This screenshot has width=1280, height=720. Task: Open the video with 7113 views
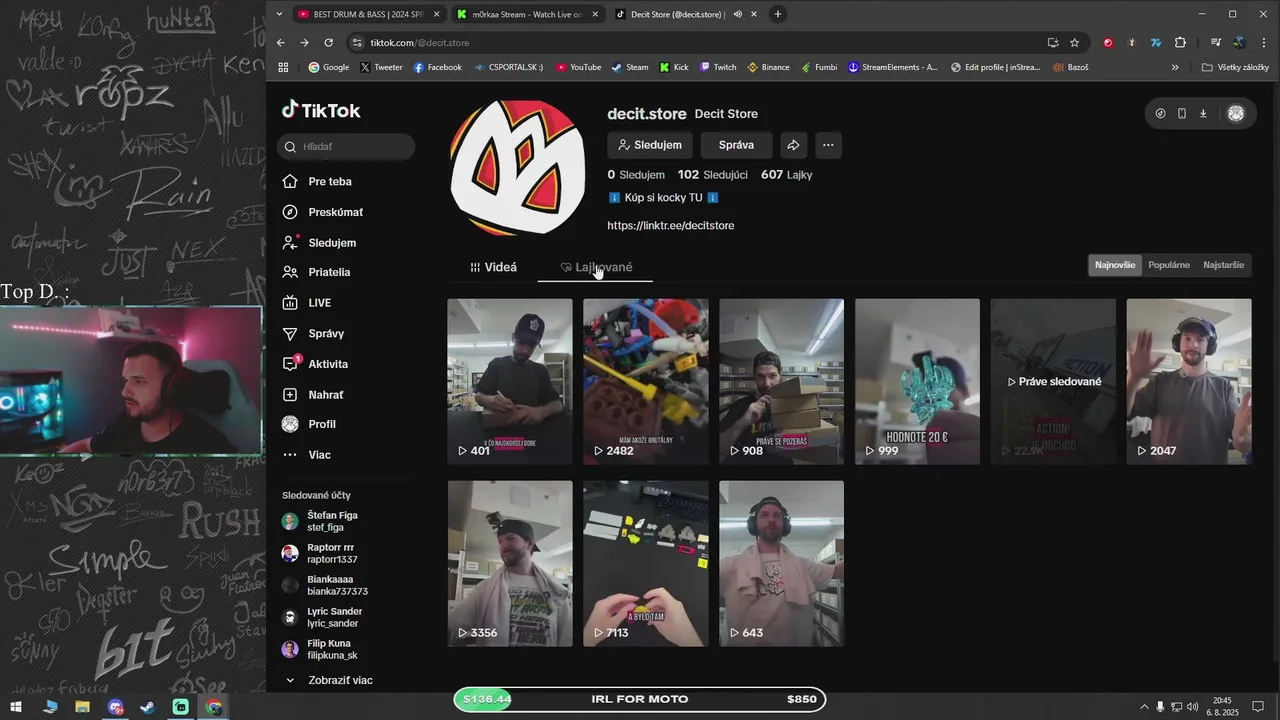point(646,563)
